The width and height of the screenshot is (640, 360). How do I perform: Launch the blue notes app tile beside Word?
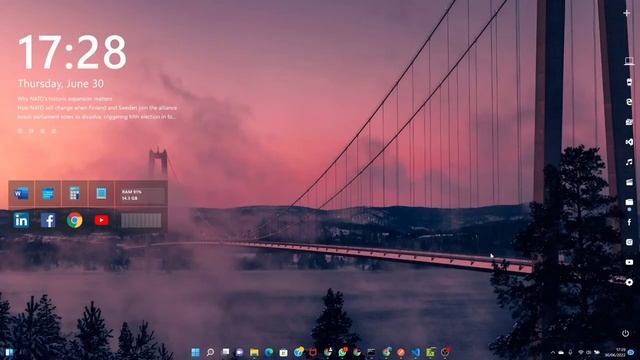(x=48, y=193)
